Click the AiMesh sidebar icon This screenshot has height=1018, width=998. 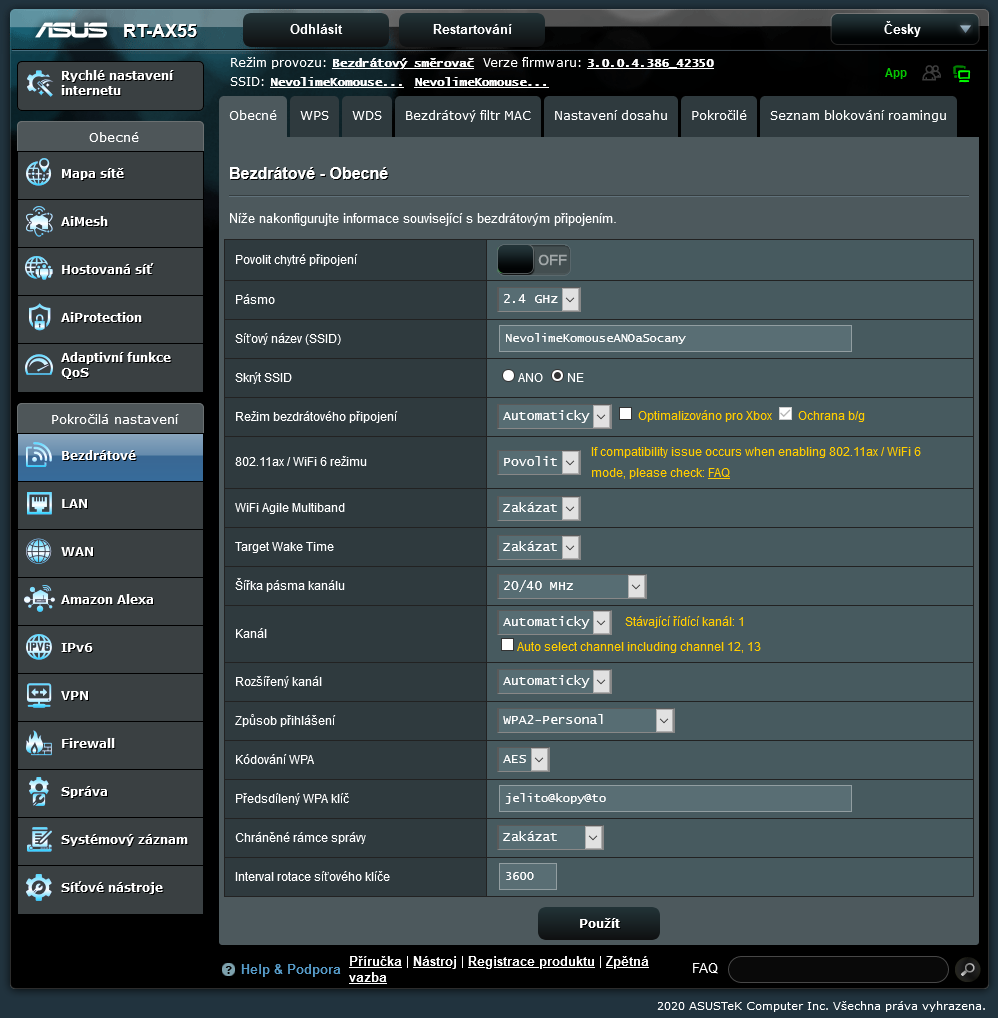[38, 221]
